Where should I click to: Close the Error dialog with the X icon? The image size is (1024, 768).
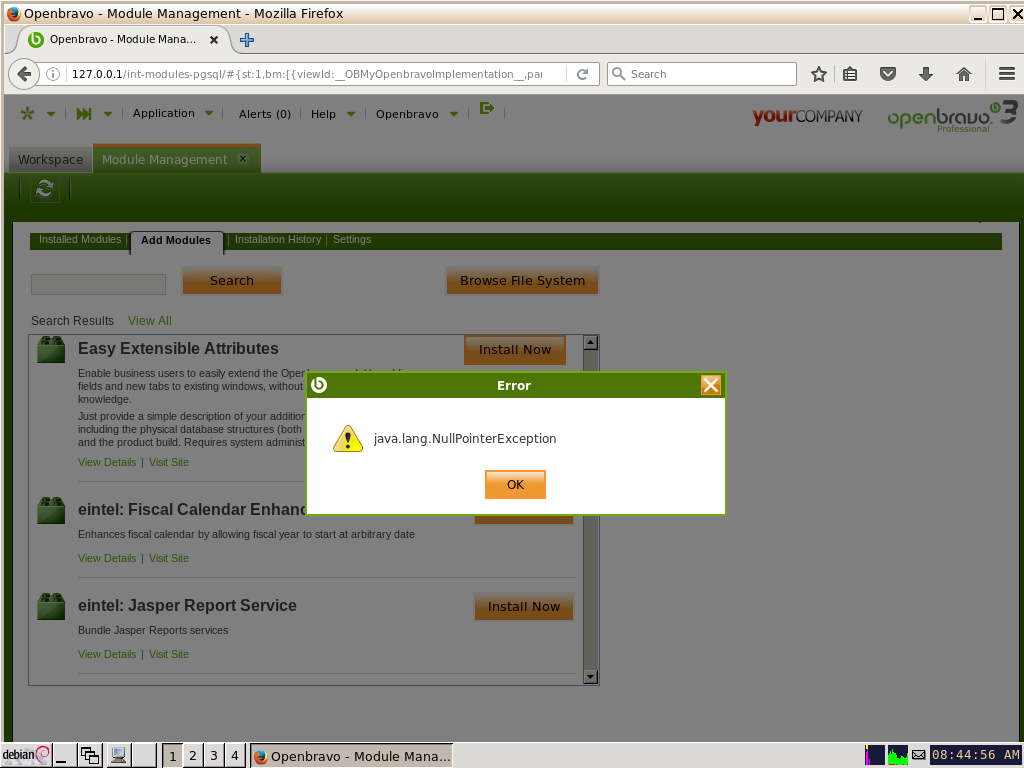tap(711, 385)
